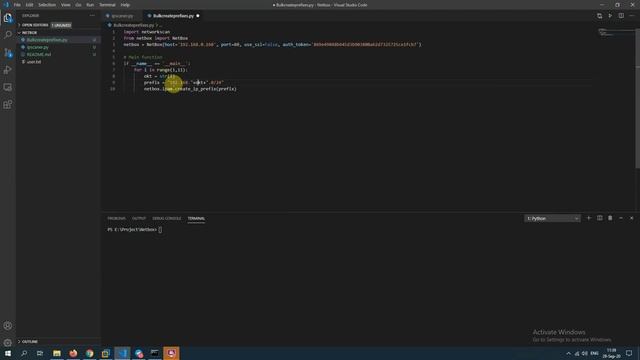Click the unsaved dot on Bulkcreateprefixes.py tab
This screenshot has height=360, width=640.
coord(198,16)
